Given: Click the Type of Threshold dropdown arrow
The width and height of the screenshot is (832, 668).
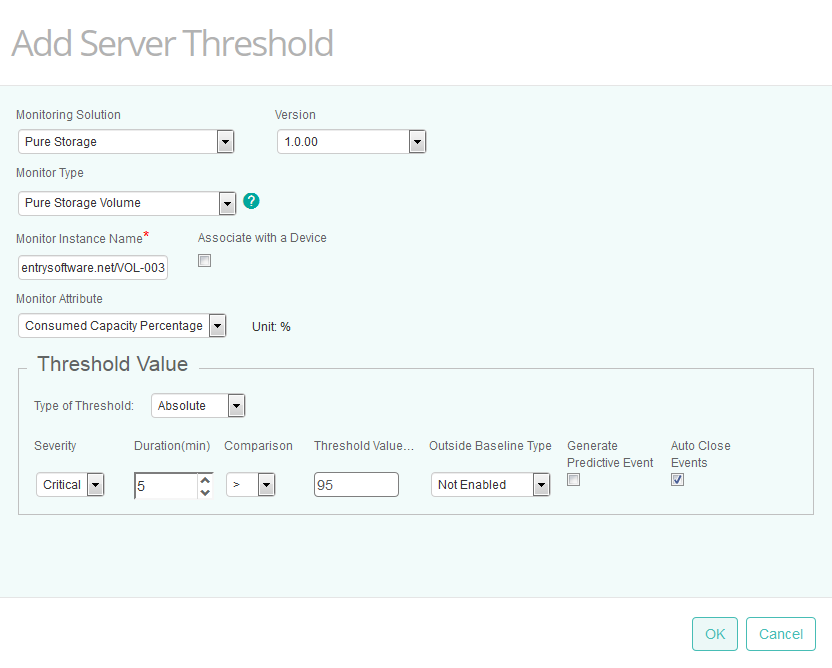Looking at the screenshot, I should point(236,405).
